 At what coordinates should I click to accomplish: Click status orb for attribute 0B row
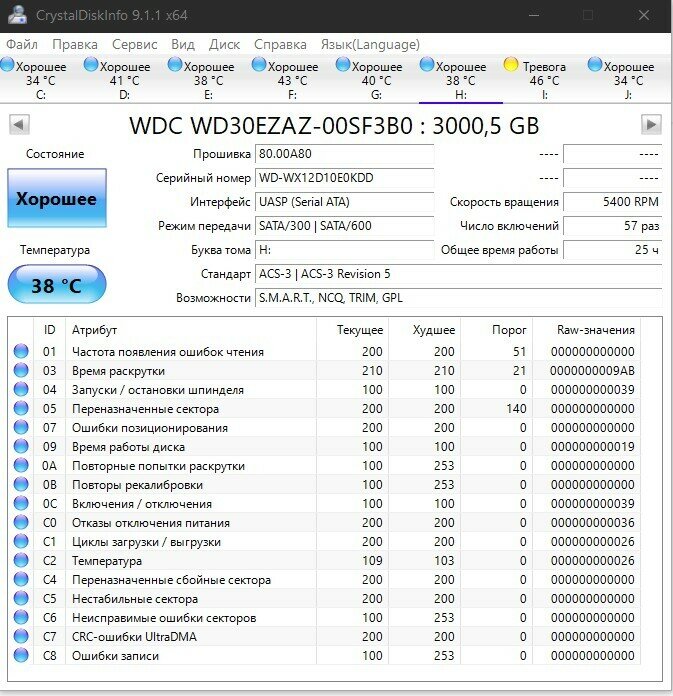(x=21, y=484)
